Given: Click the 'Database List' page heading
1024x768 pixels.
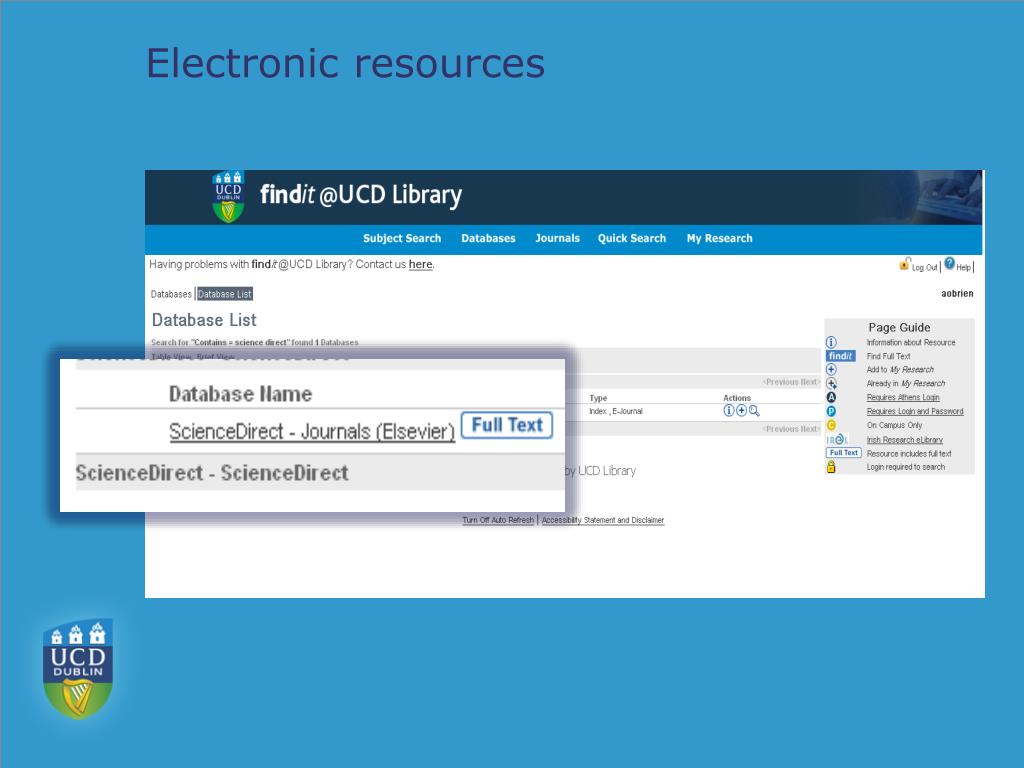Looking at the screenshot, I should (204, 320).
